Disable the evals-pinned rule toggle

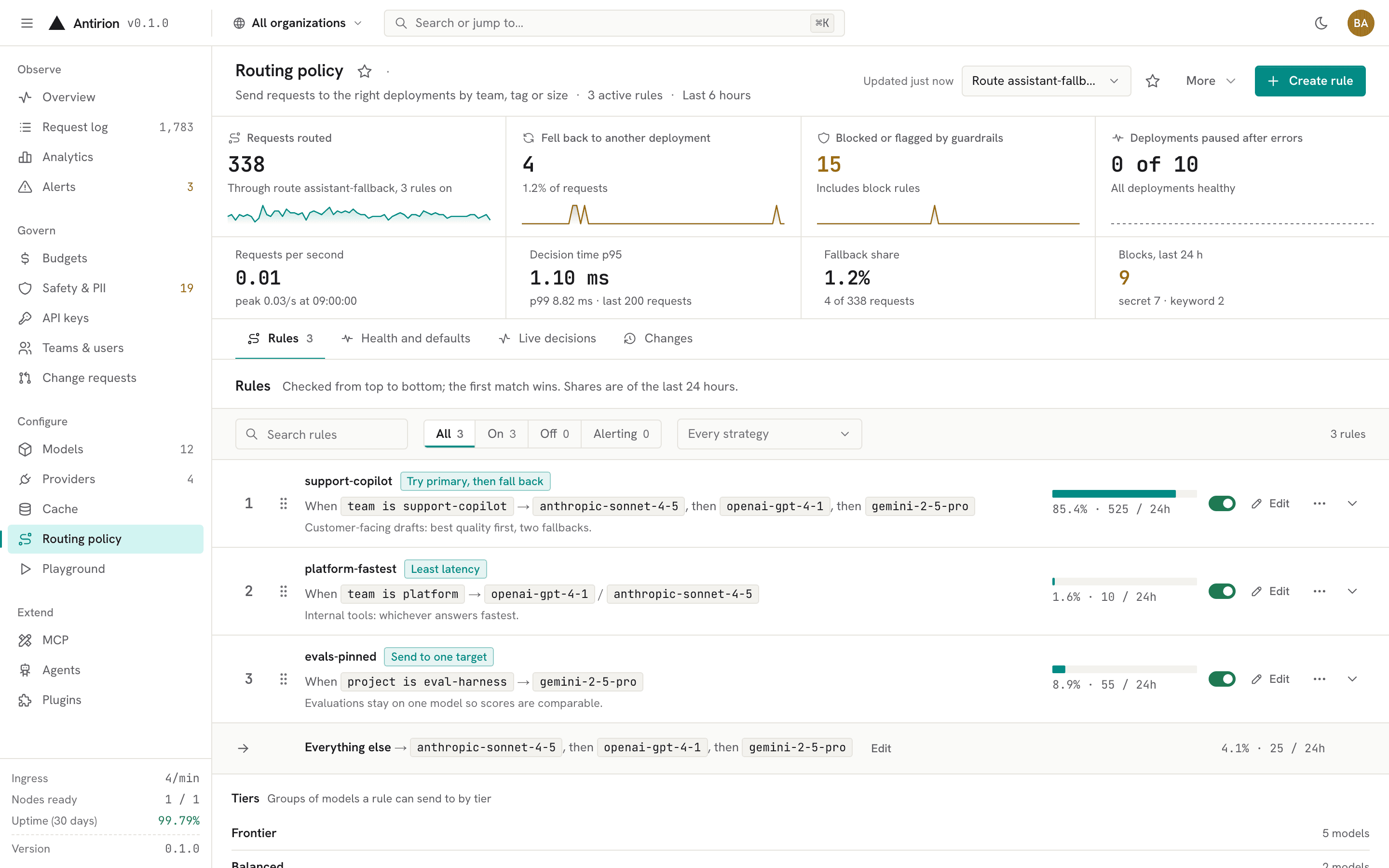[1222, 679]
